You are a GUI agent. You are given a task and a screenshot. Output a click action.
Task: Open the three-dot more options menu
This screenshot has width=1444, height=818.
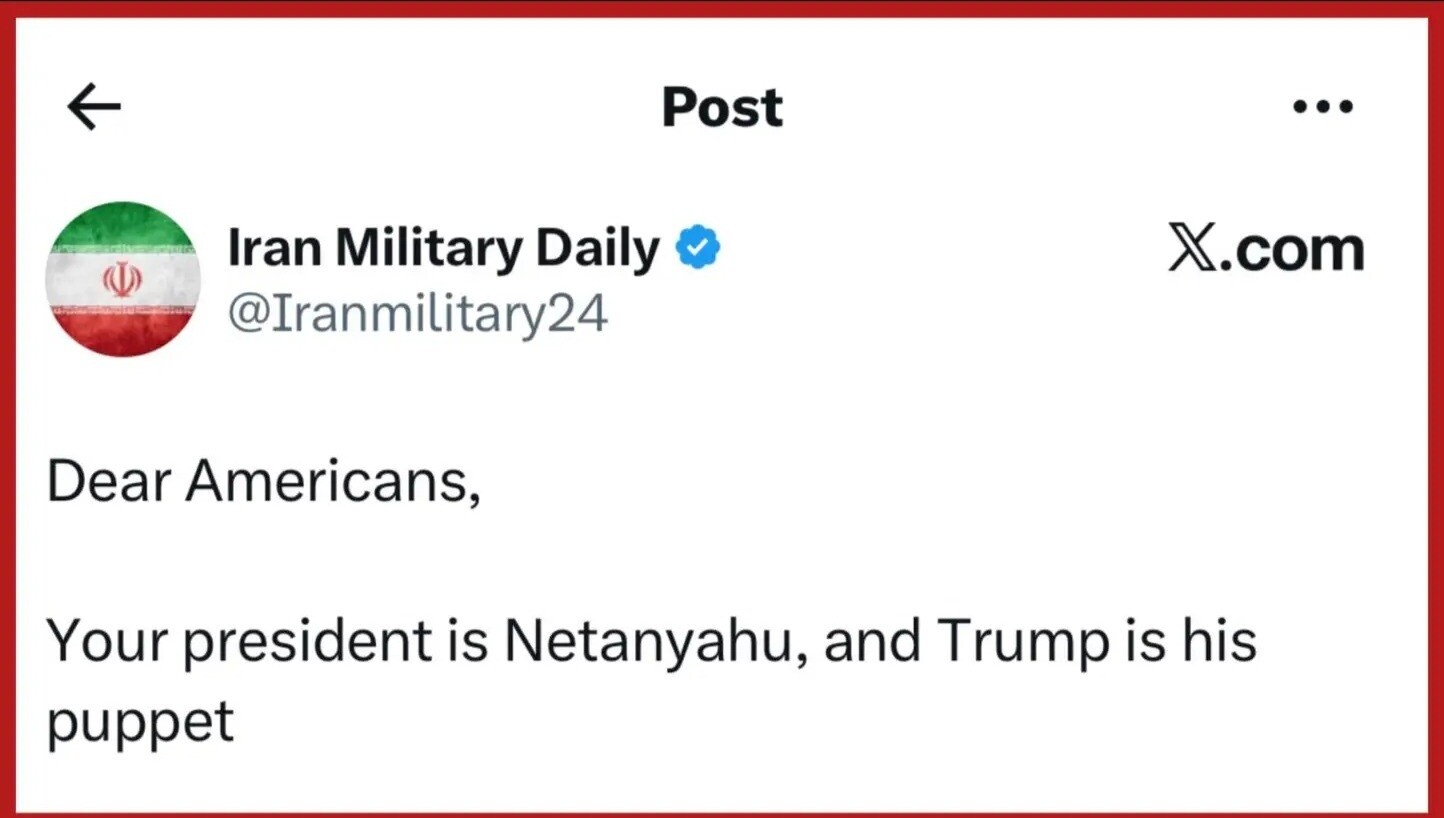(1322, 106)
